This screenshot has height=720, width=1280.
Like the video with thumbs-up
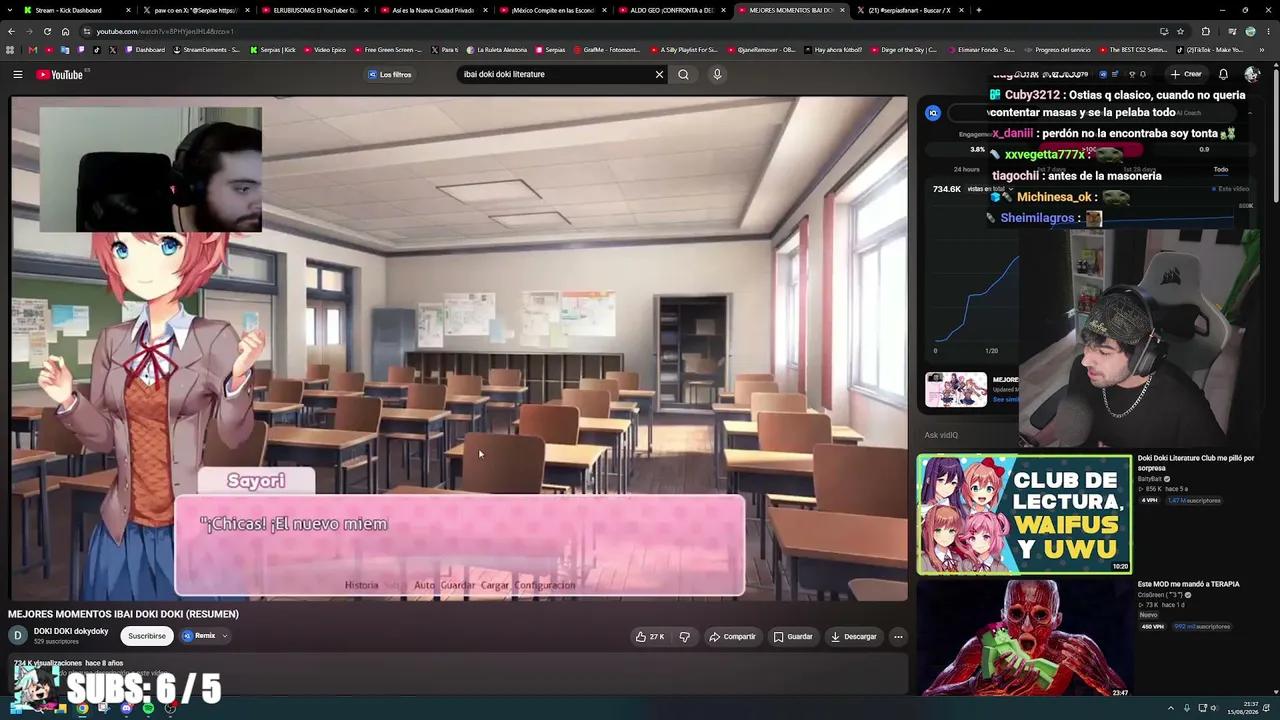click(x=650, y=636)
